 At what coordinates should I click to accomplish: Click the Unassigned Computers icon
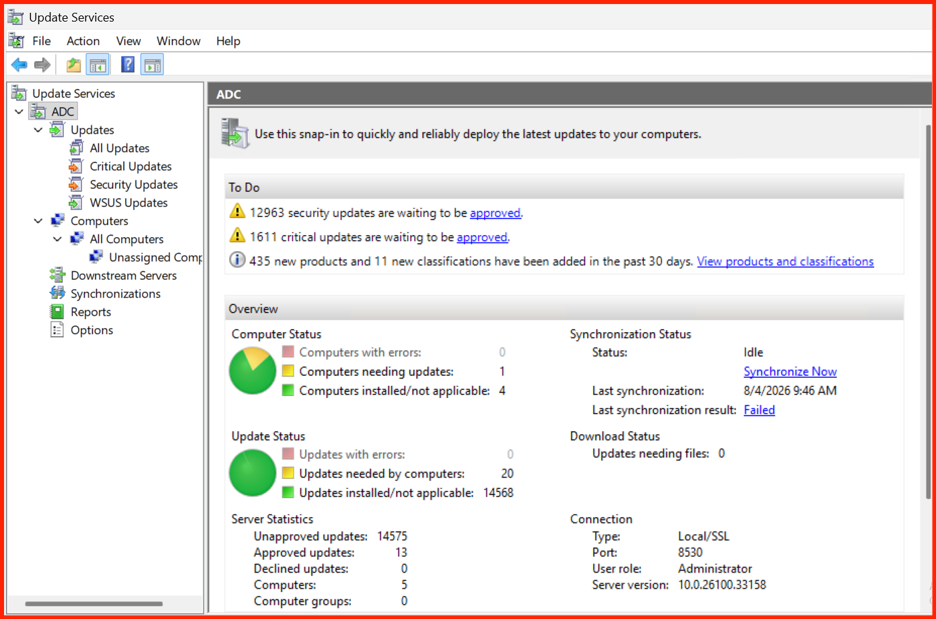click(96, 257)
